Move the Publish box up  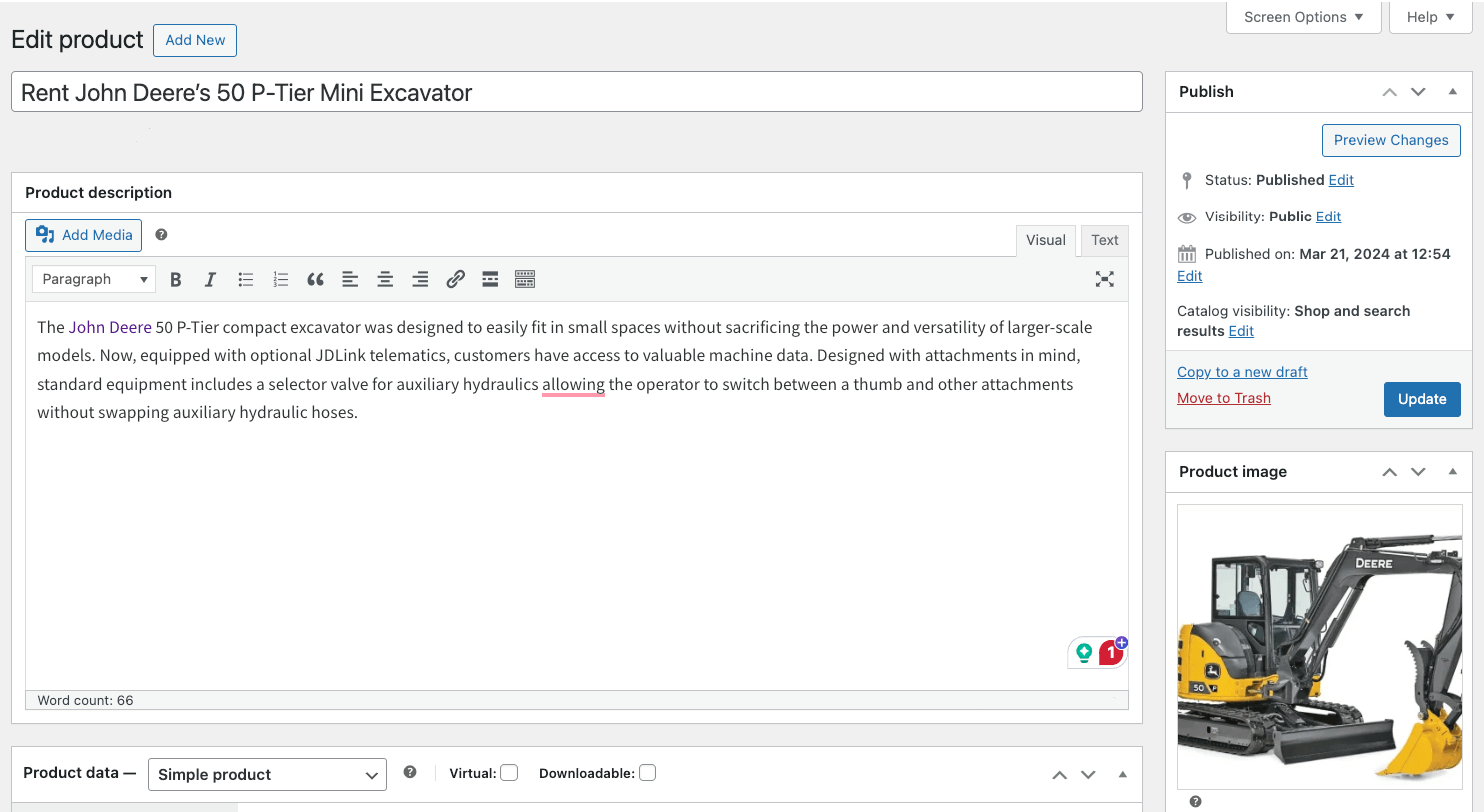pos(1389,92)
